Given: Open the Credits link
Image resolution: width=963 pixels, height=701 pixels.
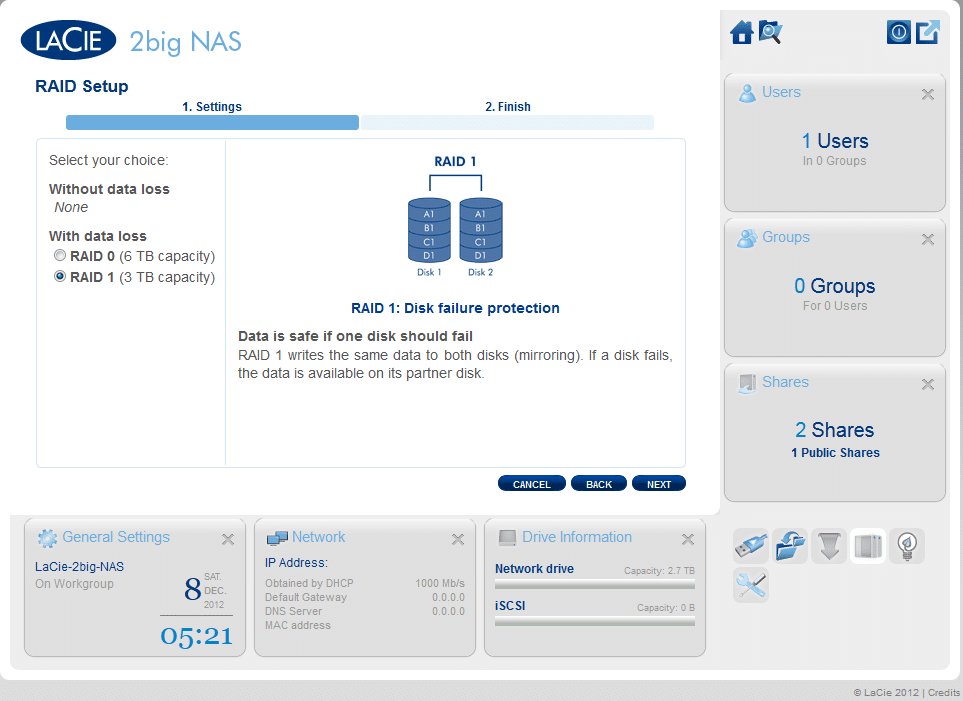Looking at the screenshot, I should point(944,692).
